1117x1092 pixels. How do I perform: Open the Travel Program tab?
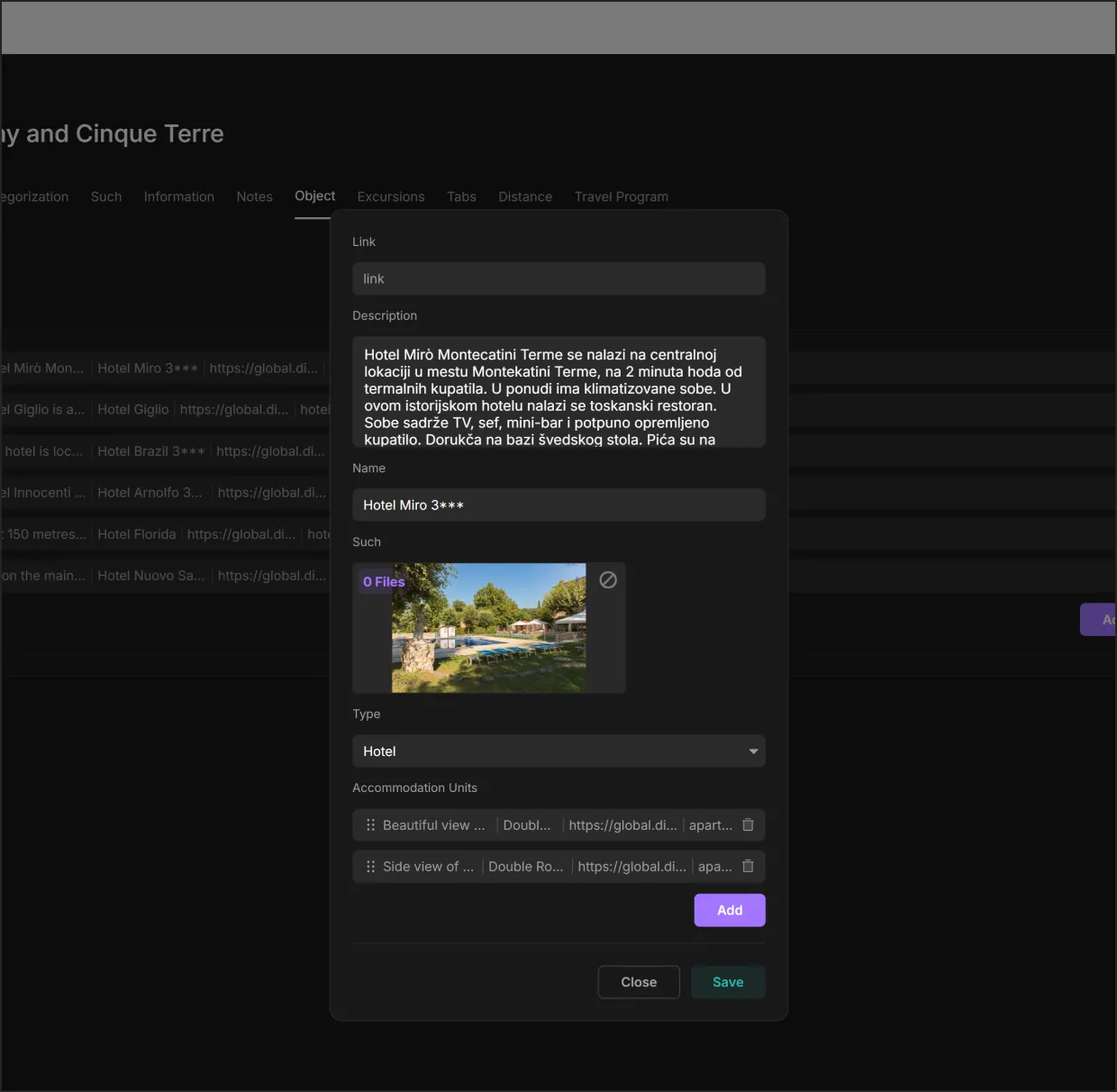(x=622, y=196)
